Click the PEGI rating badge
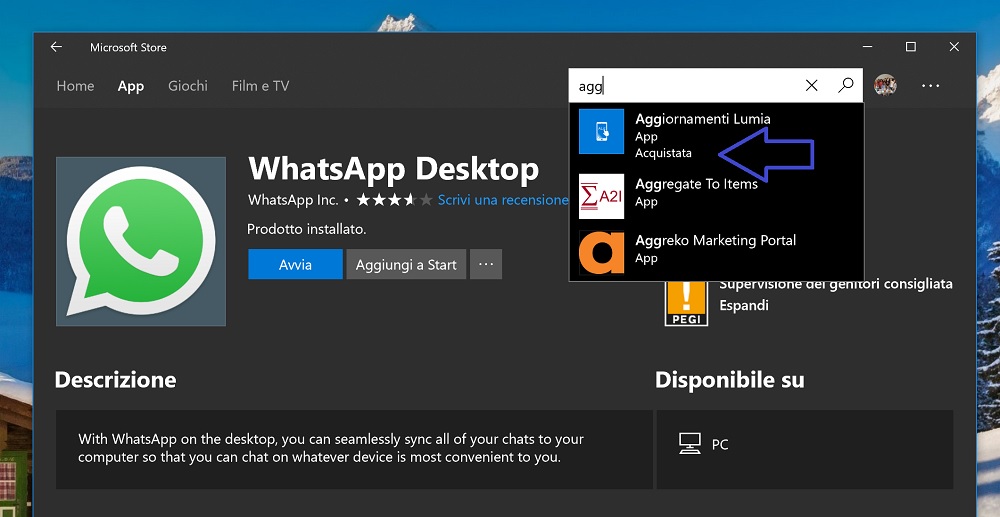The height and width of the screenshot is (517, 1000). pyautogui.click(x=686, y=303)
